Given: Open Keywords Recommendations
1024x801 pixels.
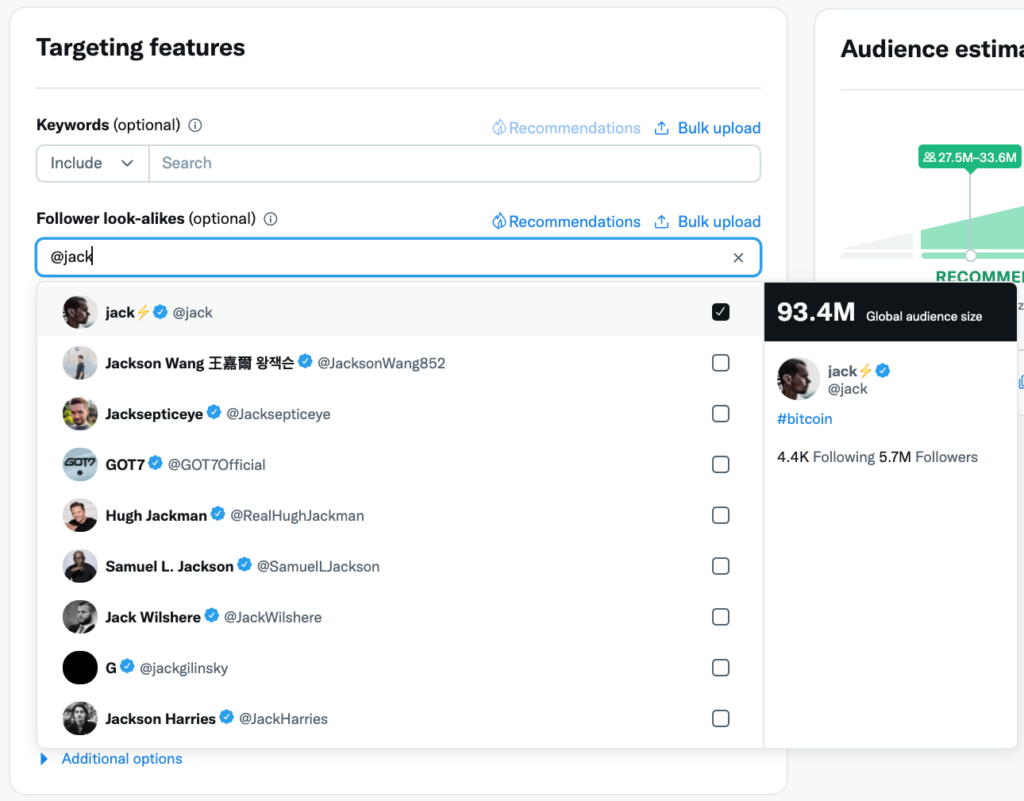Looking at the screenshot, I should coord(575,128).
